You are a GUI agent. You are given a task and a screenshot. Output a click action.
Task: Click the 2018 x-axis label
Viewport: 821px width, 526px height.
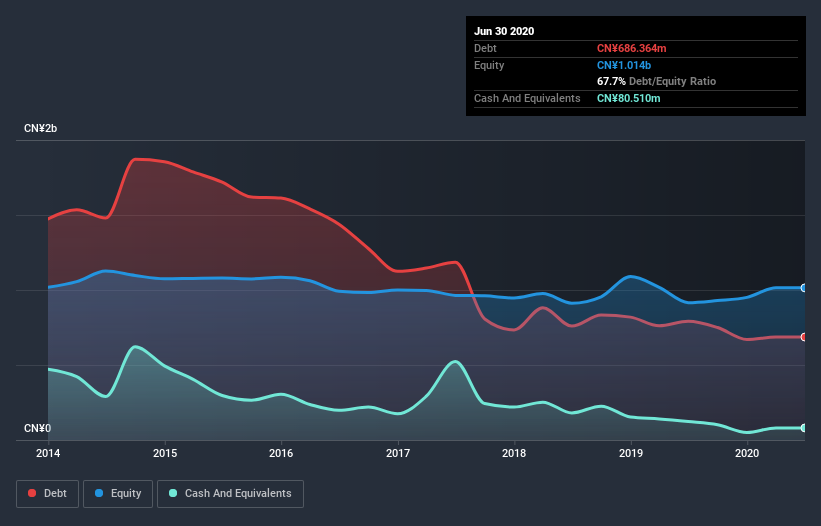click(x=514, y=453)
